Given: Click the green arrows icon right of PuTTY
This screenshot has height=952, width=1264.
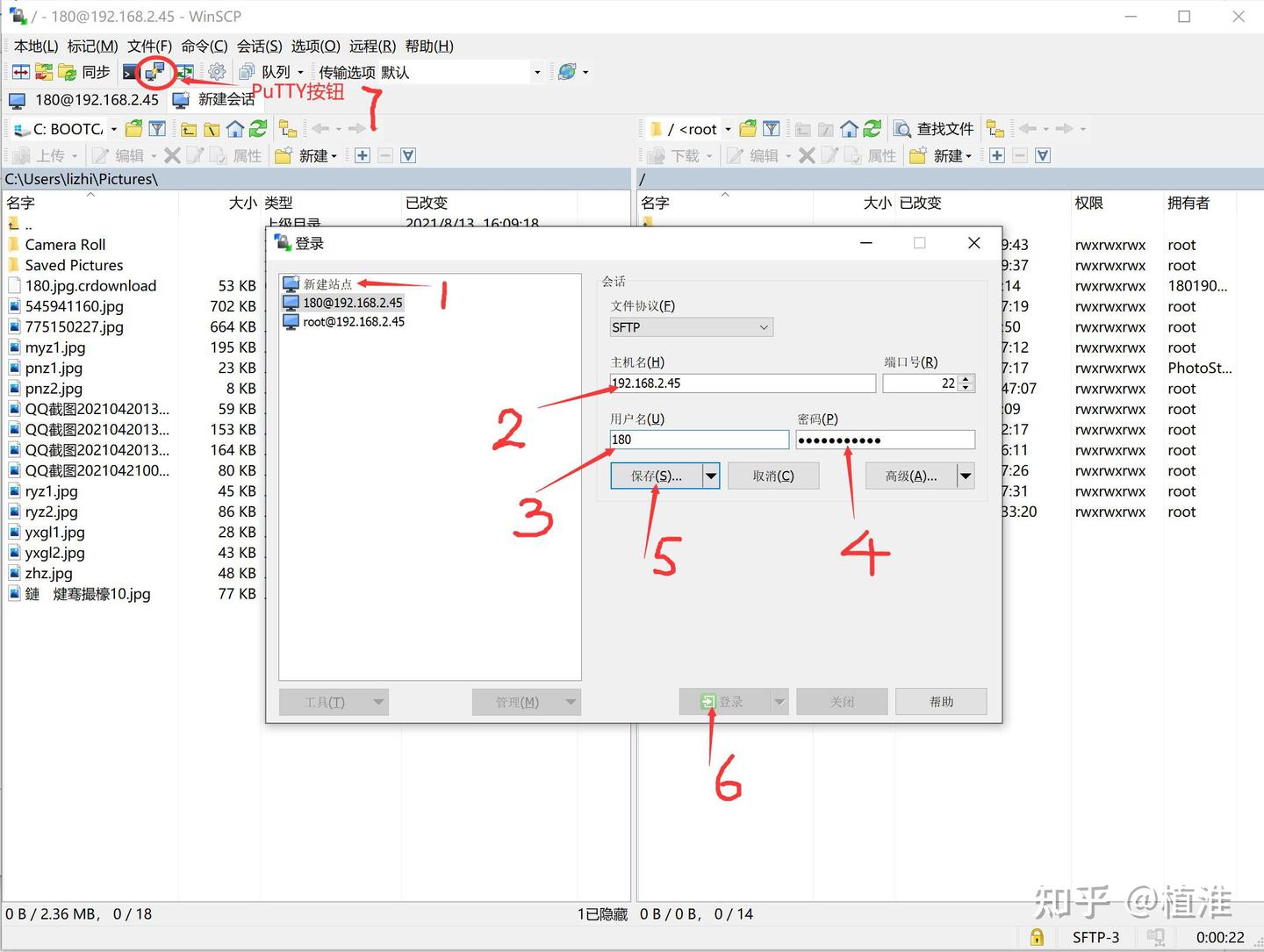Looking at the screenshot, I should pyautogui.click(x=185, y=72).
